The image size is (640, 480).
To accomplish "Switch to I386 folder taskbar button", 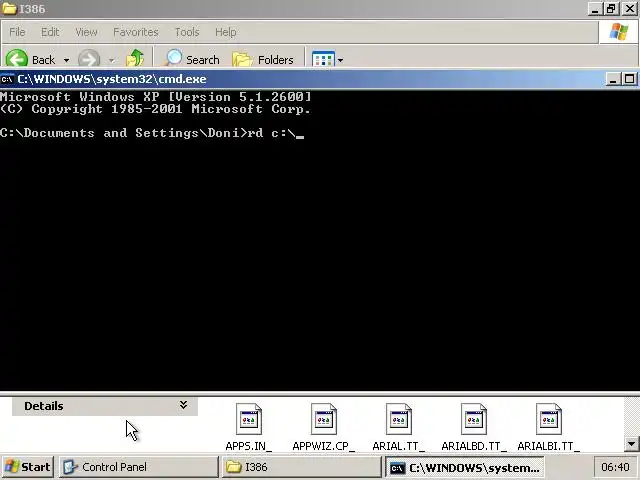I will [301, 467].
